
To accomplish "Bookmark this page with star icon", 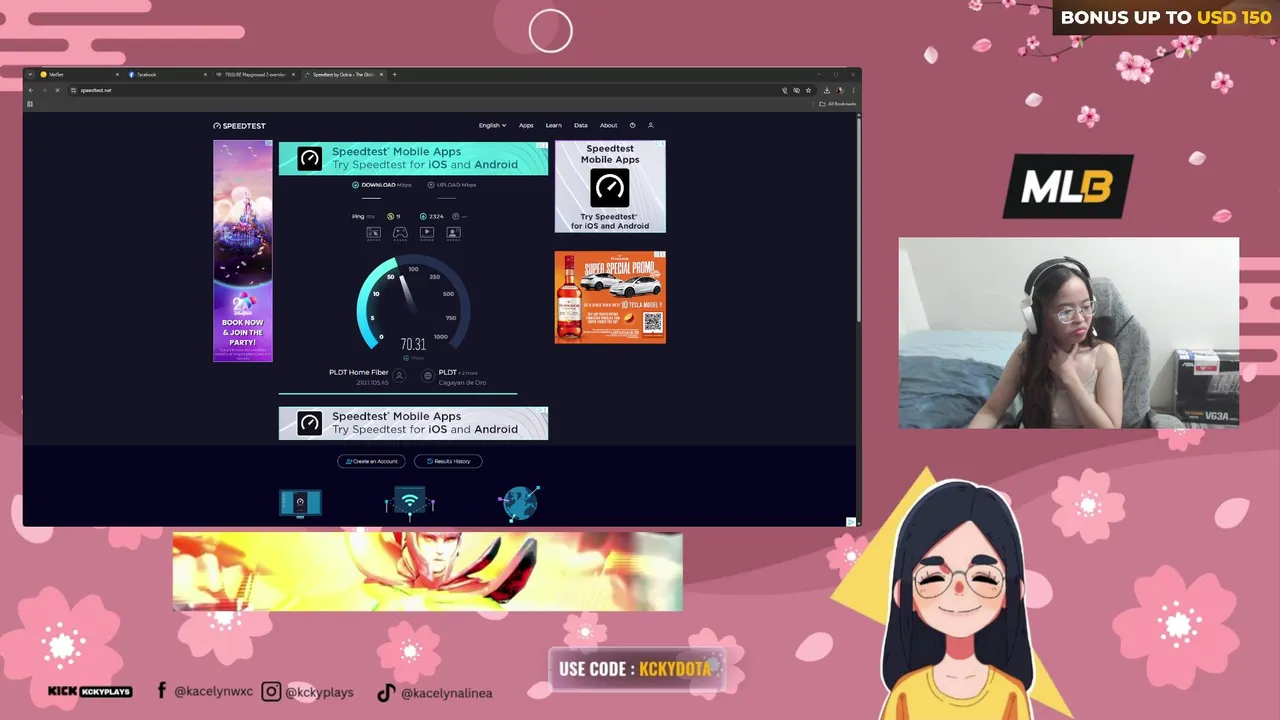I will click(808, 90).
